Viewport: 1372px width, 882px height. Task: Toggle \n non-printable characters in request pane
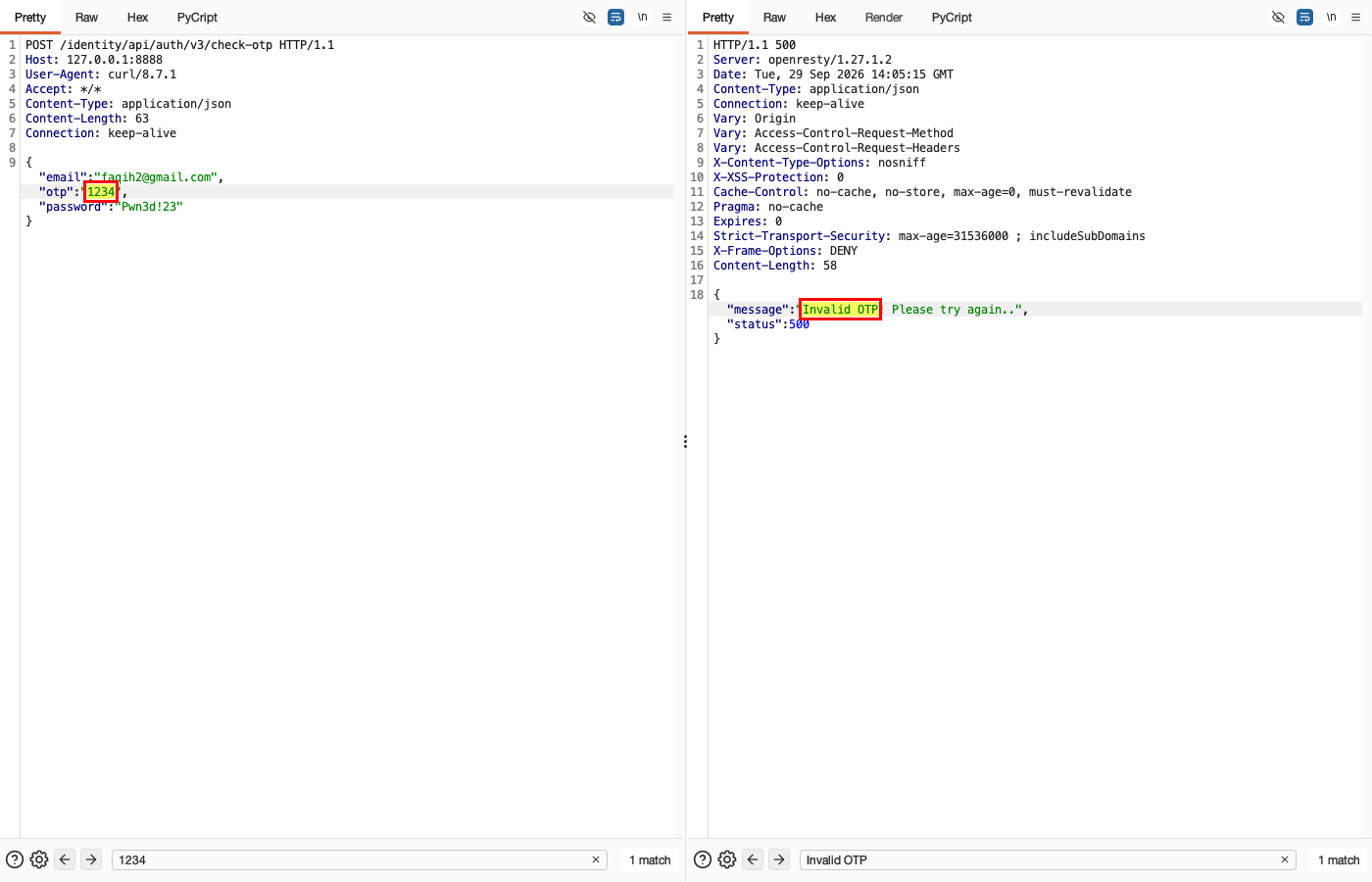tap(643, 17)
